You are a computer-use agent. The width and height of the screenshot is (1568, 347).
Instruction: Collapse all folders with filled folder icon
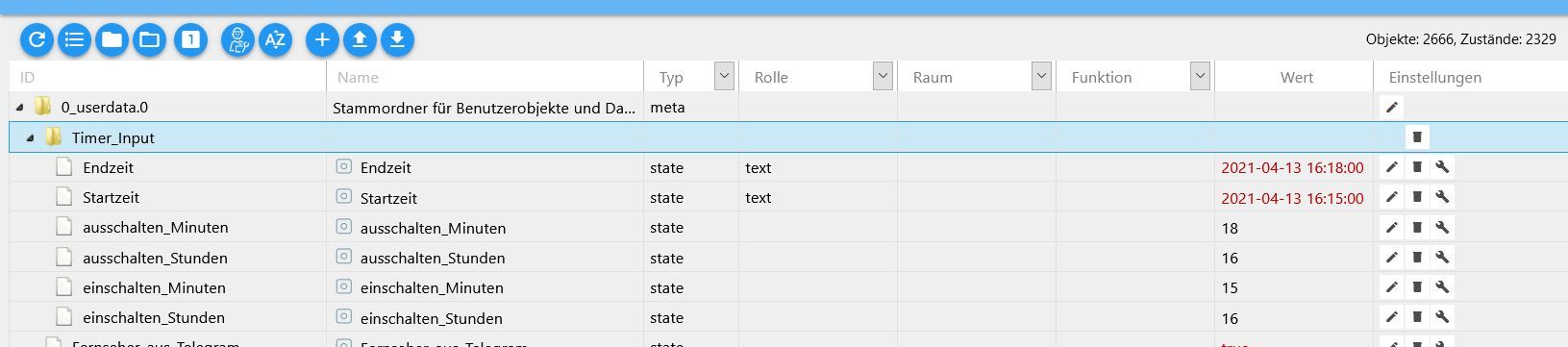tap(112, 39)
